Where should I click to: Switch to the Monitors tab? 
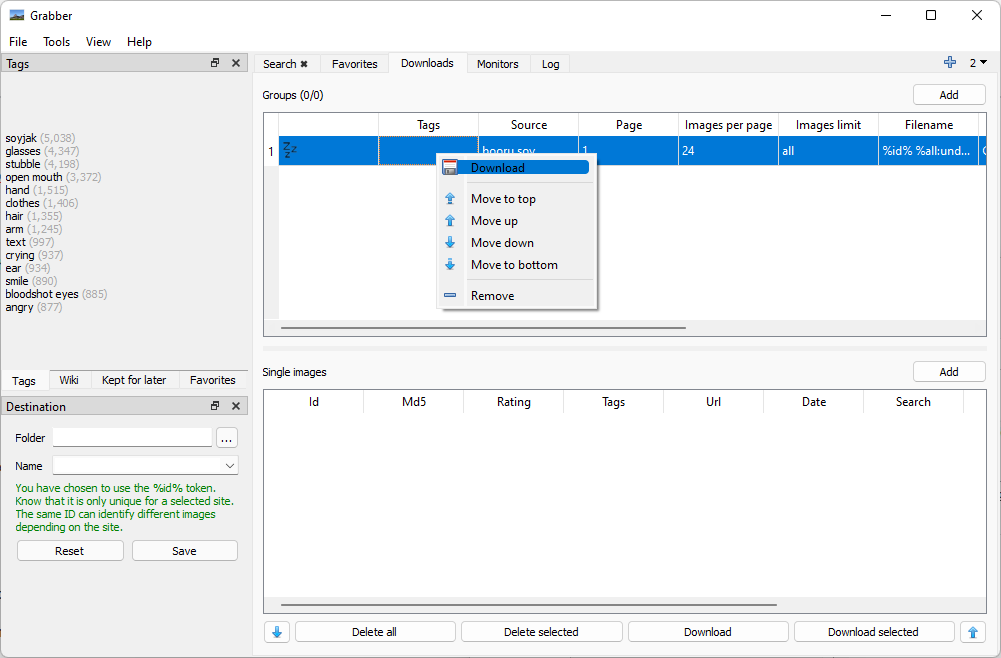click(497, 64)
